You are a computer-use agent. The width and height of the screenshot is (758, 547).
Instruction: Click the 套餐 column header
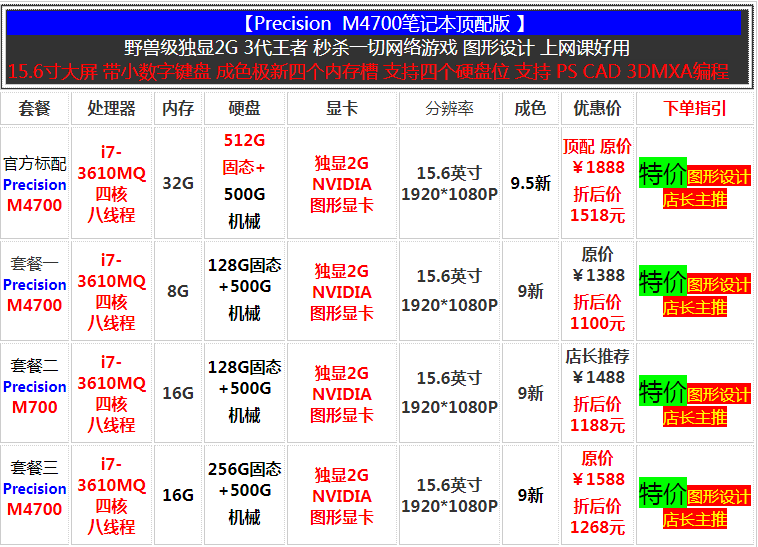pyautogui.click(x=35, y=108)
